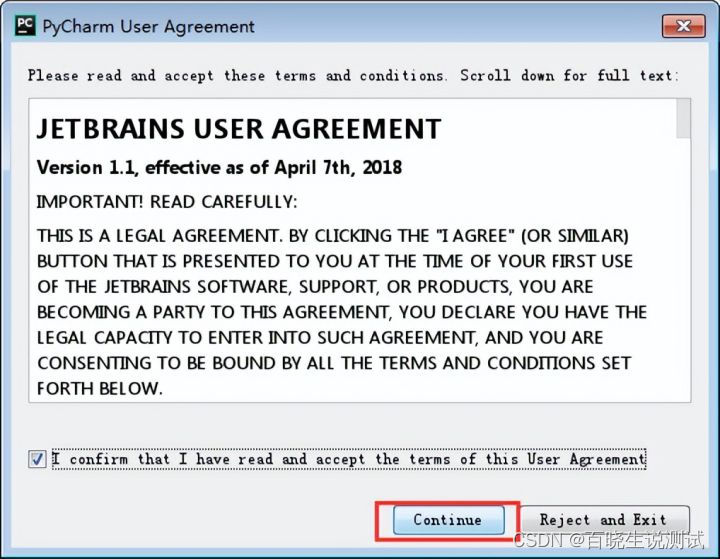Click the agreement text scrollbar thumb

point(683,119)
